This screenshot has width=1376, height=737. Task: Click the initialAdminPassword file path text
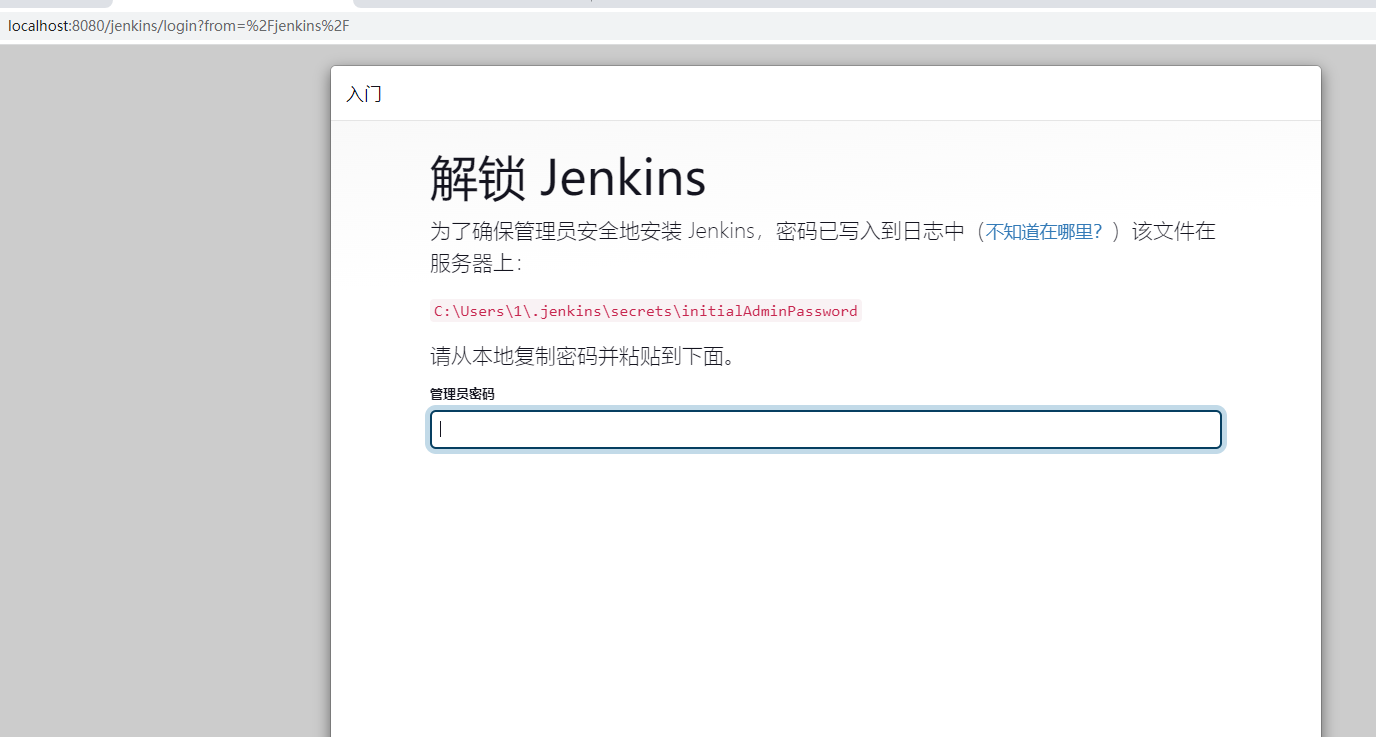[646, 311]
